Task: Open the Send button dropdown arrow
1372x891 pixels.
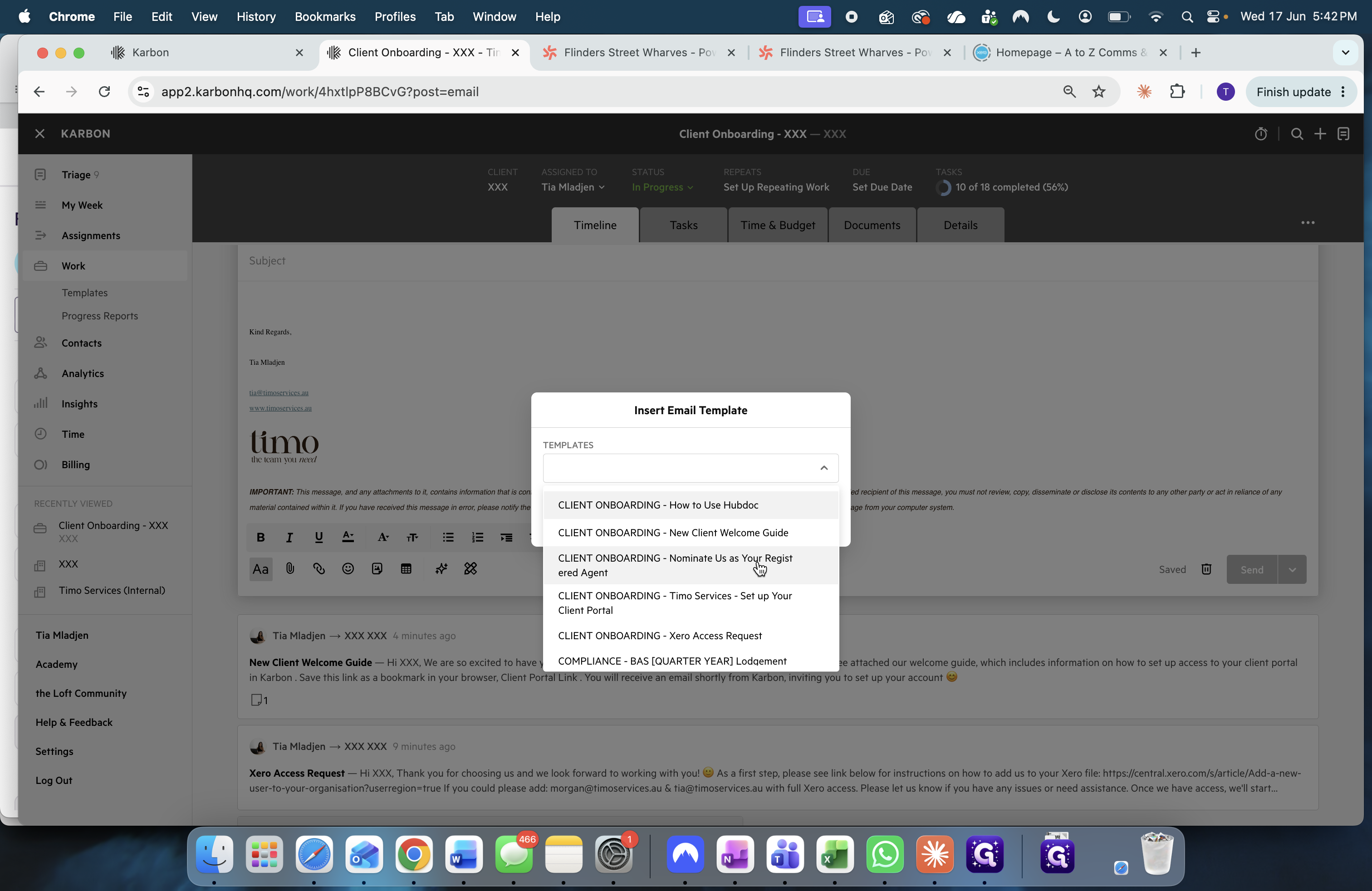Action: [1293, 569]
